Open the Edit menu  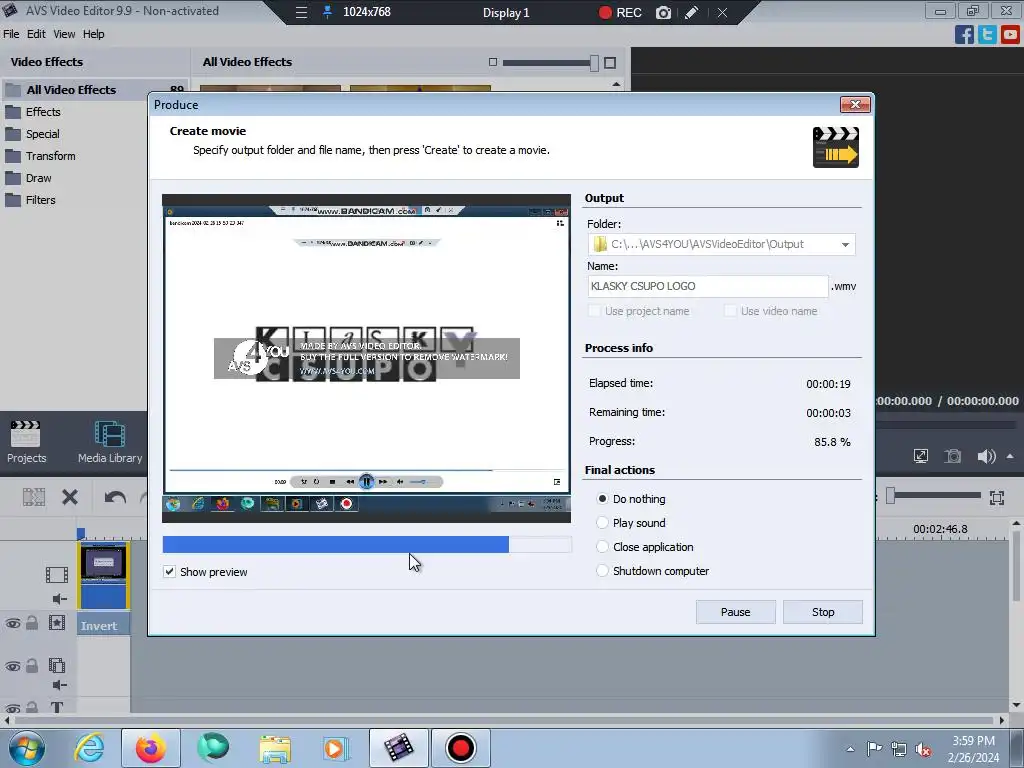36,34
